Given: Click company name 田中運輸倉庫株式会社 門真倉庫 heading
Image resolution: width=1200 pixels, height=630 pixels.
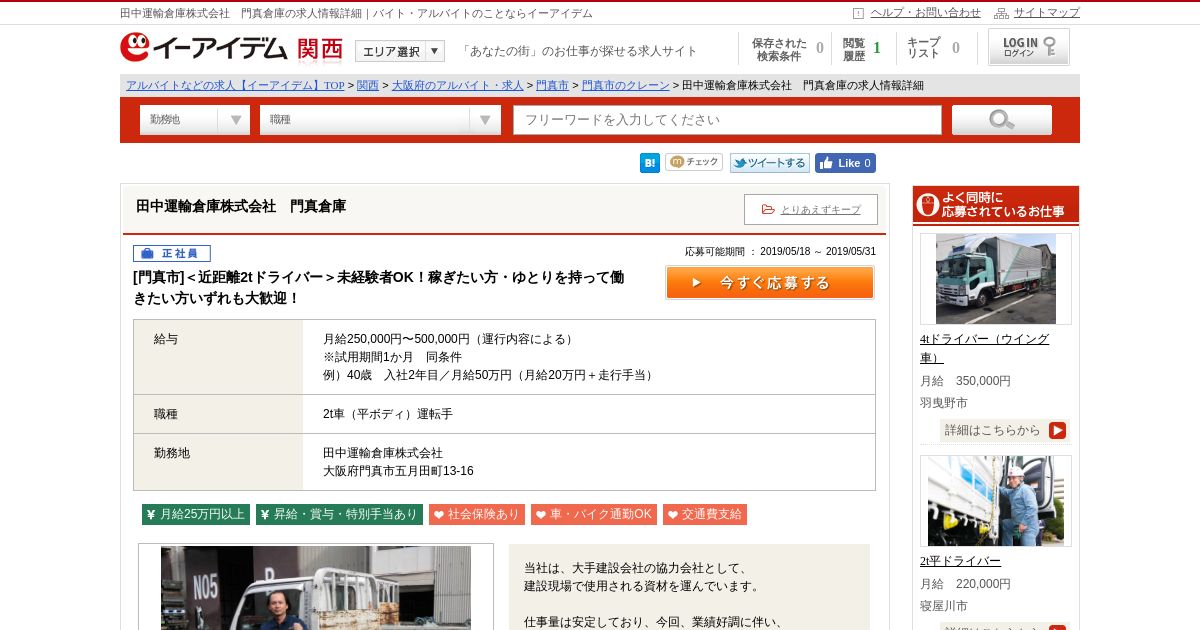Looking at the screenshot, I should coord(241,206).
